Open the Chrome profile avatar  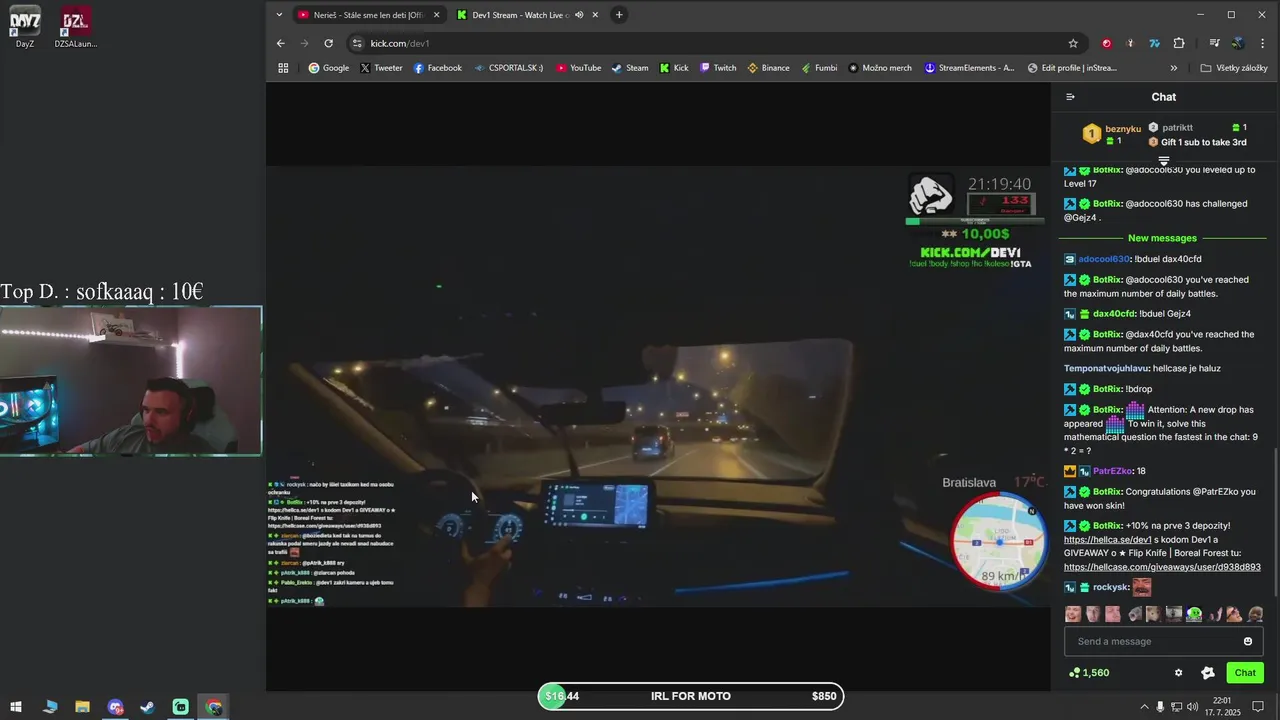click(x=1238, y=43)
